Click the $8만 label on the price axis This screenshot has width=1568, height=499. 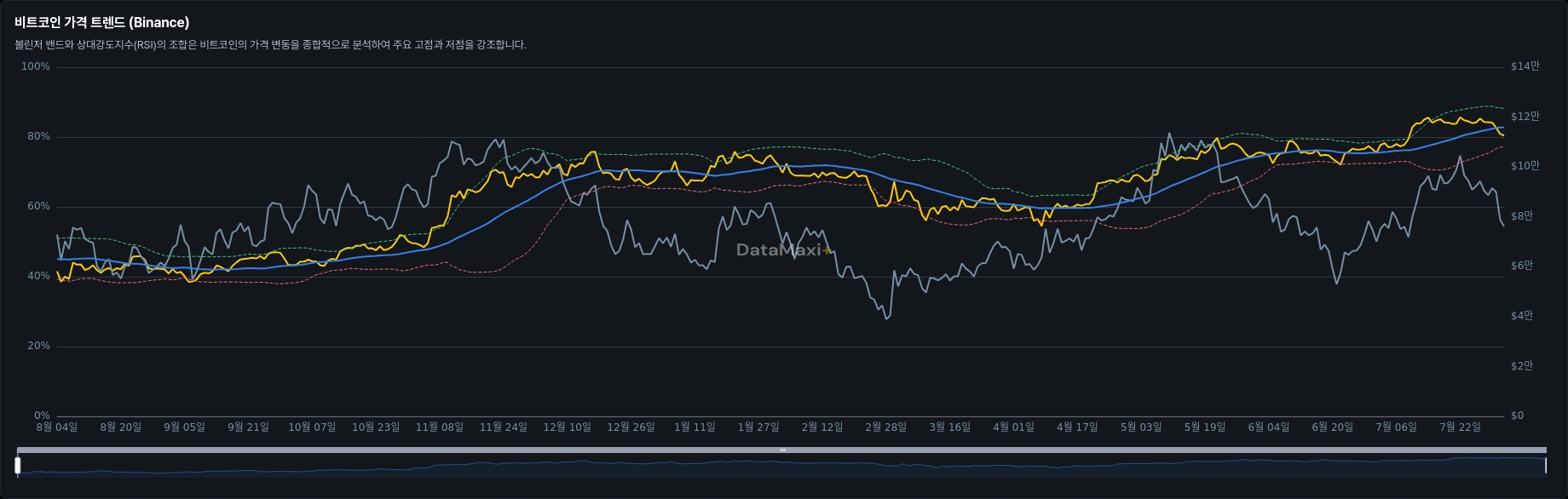point(1522,216)
